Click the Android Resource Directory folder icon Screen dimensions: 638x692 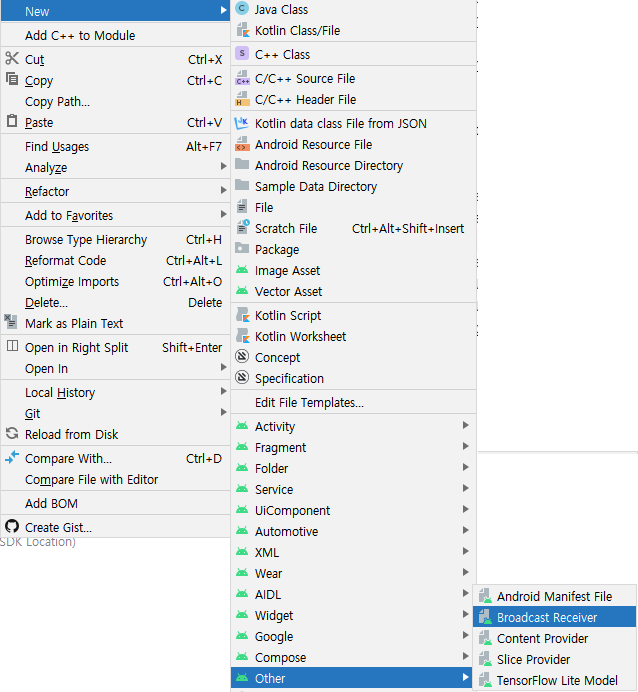242,164
